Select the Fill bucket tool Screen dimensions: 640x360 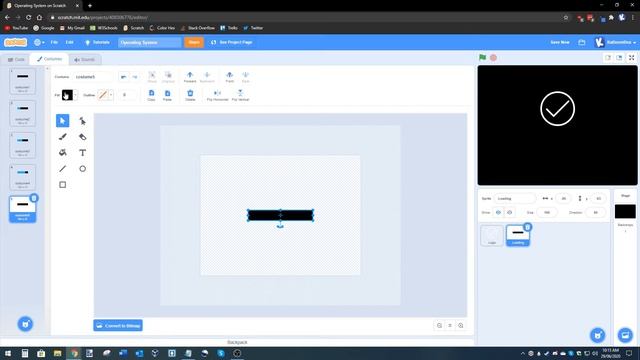62,153
